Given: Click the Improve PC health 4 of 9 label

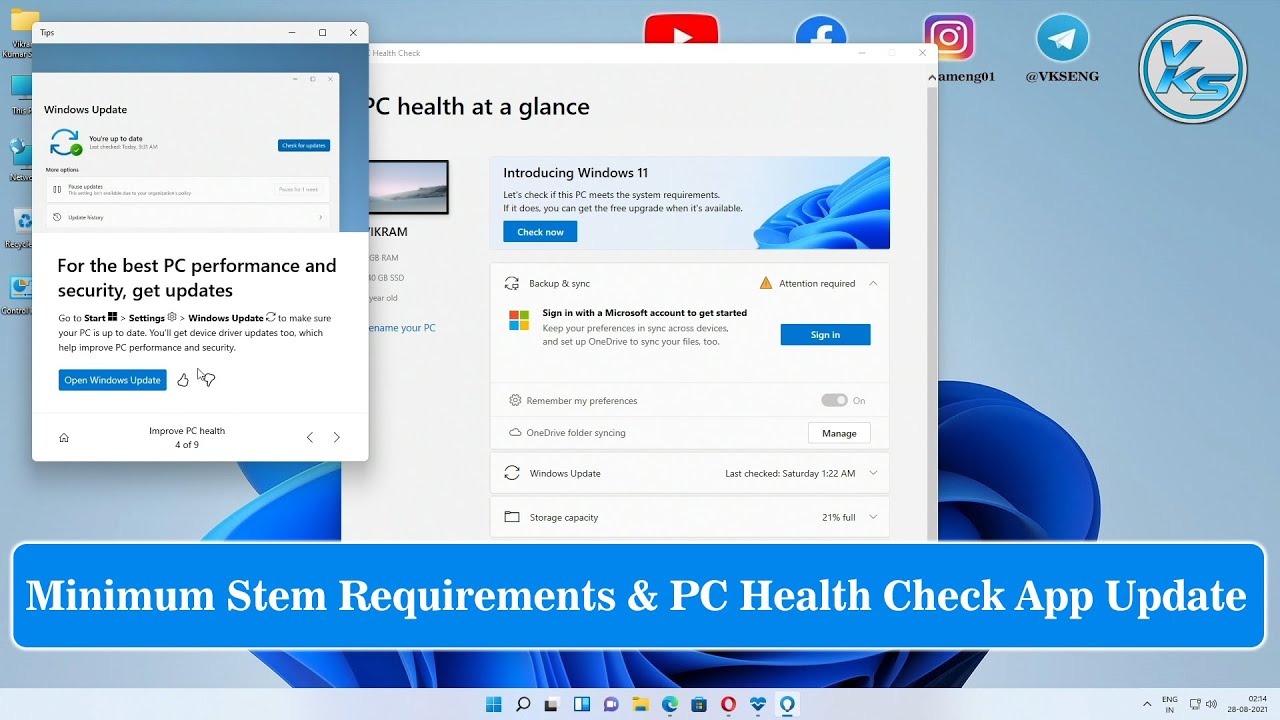Looking at the screenshot, I should pyautogui.click(x=187, y=437).
